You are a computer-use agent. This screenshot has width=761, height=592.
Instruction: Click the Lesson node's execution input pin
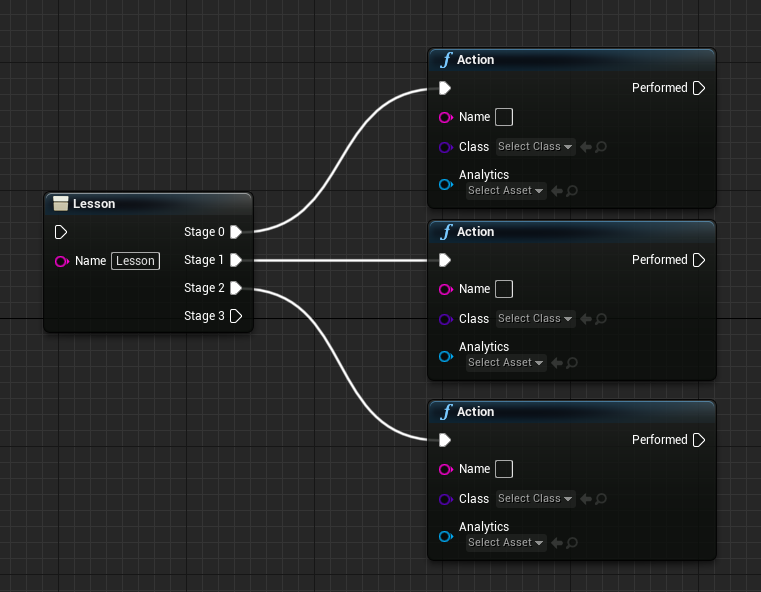click(61, 232)
